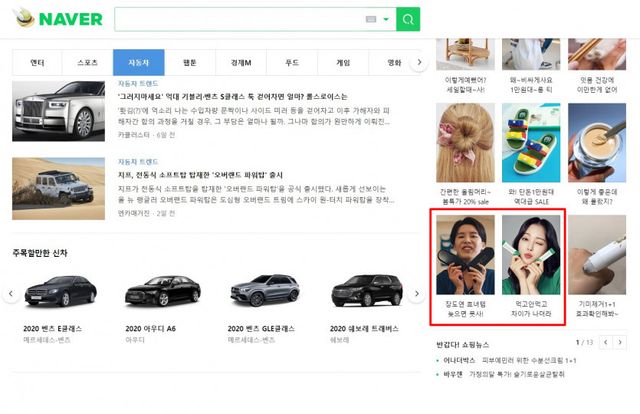Expand the search box dropdown arrow

(386, 20)
